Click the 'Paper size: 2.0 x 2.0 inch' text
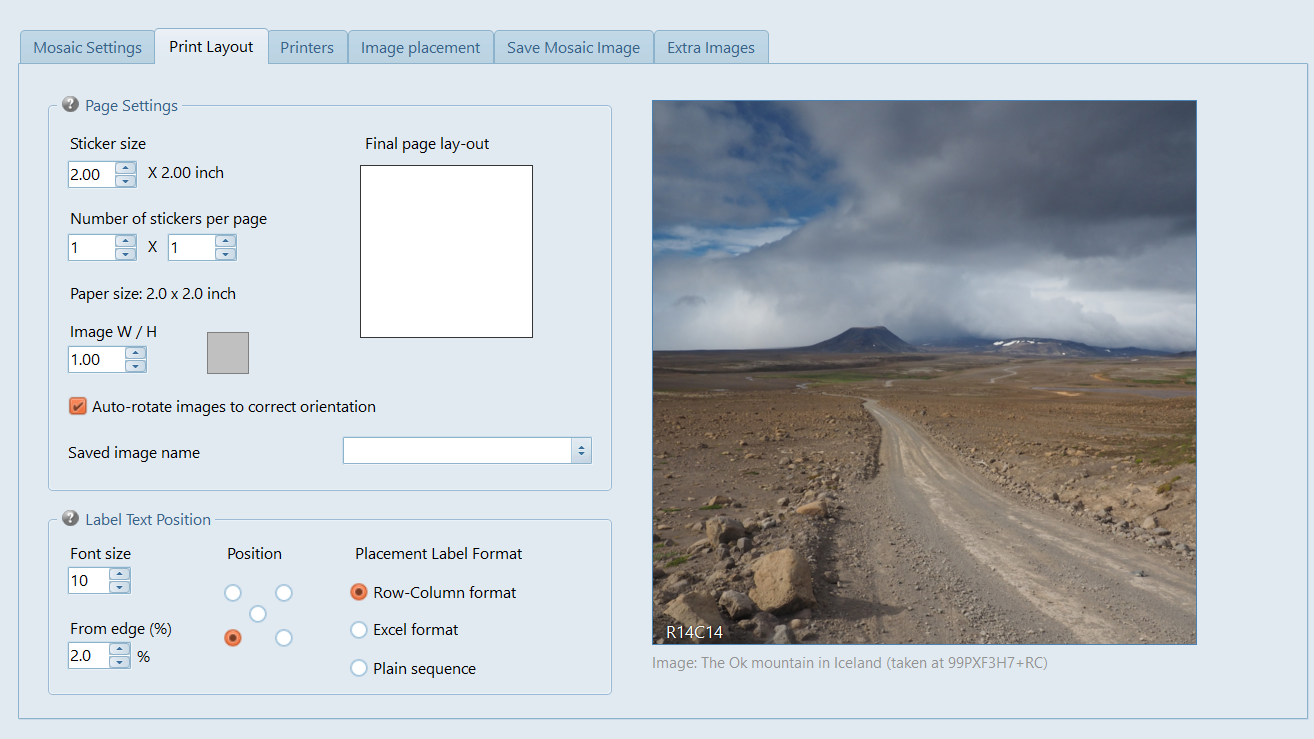Screen dimensions: 1314x739 (153, 294)
